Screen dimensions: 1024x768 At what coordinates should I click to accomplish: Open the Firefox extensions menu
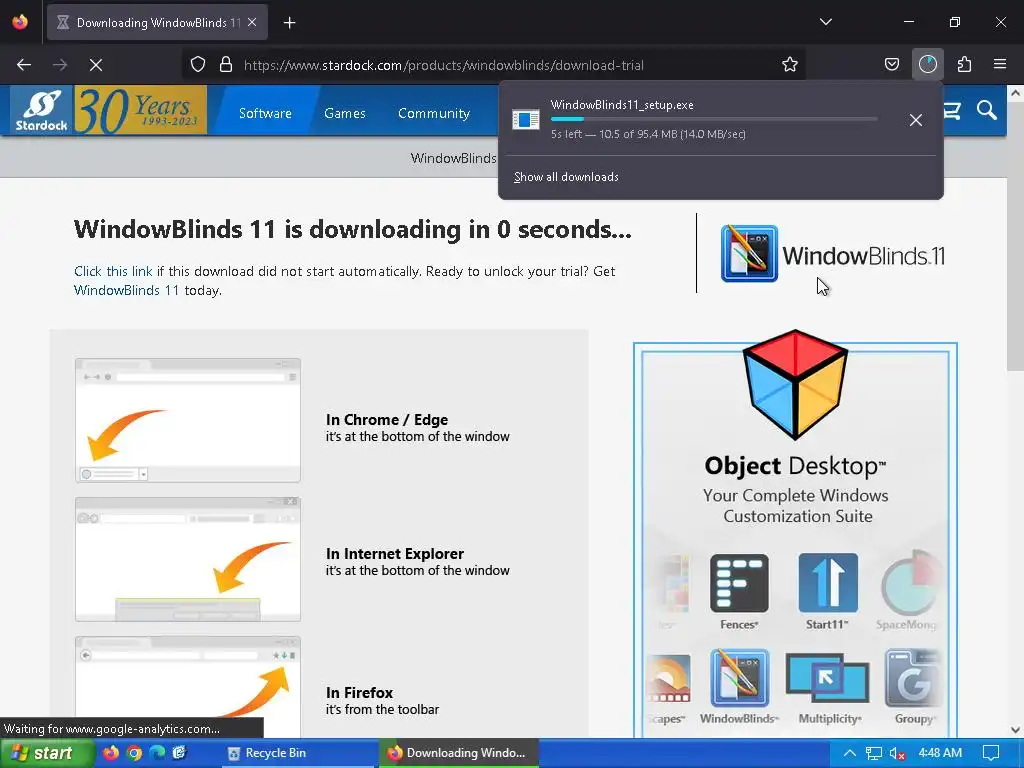[x=964, y=65]
